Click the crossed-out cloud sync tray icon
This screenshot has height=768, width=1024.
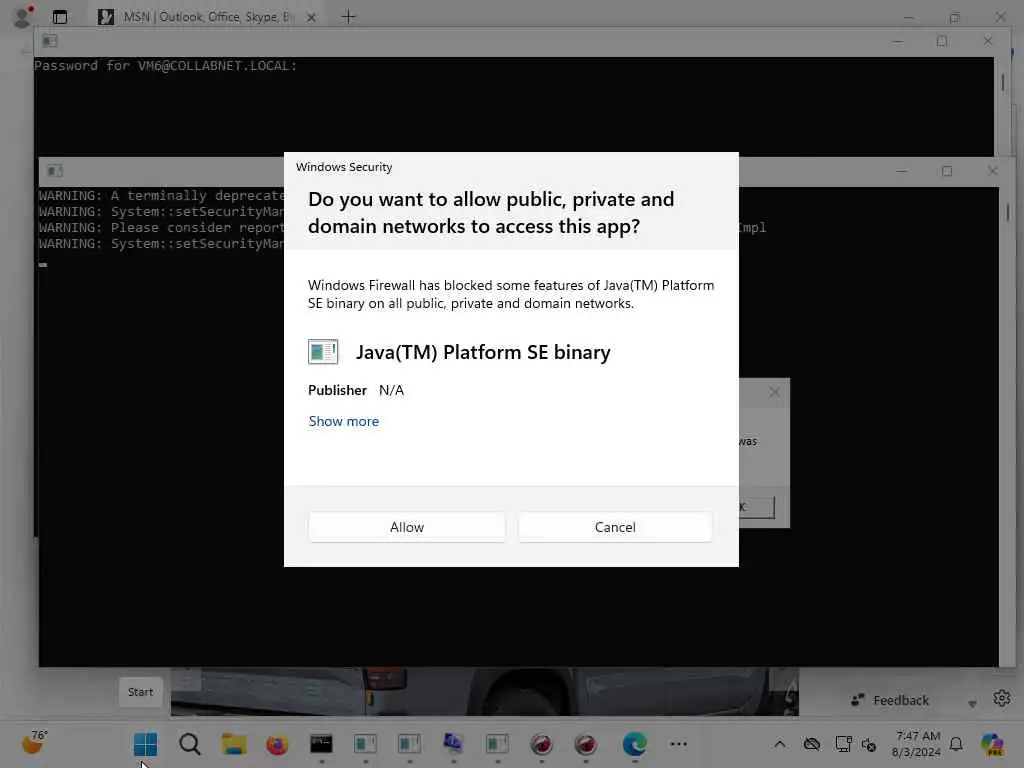pyautogui.click(x=812, y=744)
